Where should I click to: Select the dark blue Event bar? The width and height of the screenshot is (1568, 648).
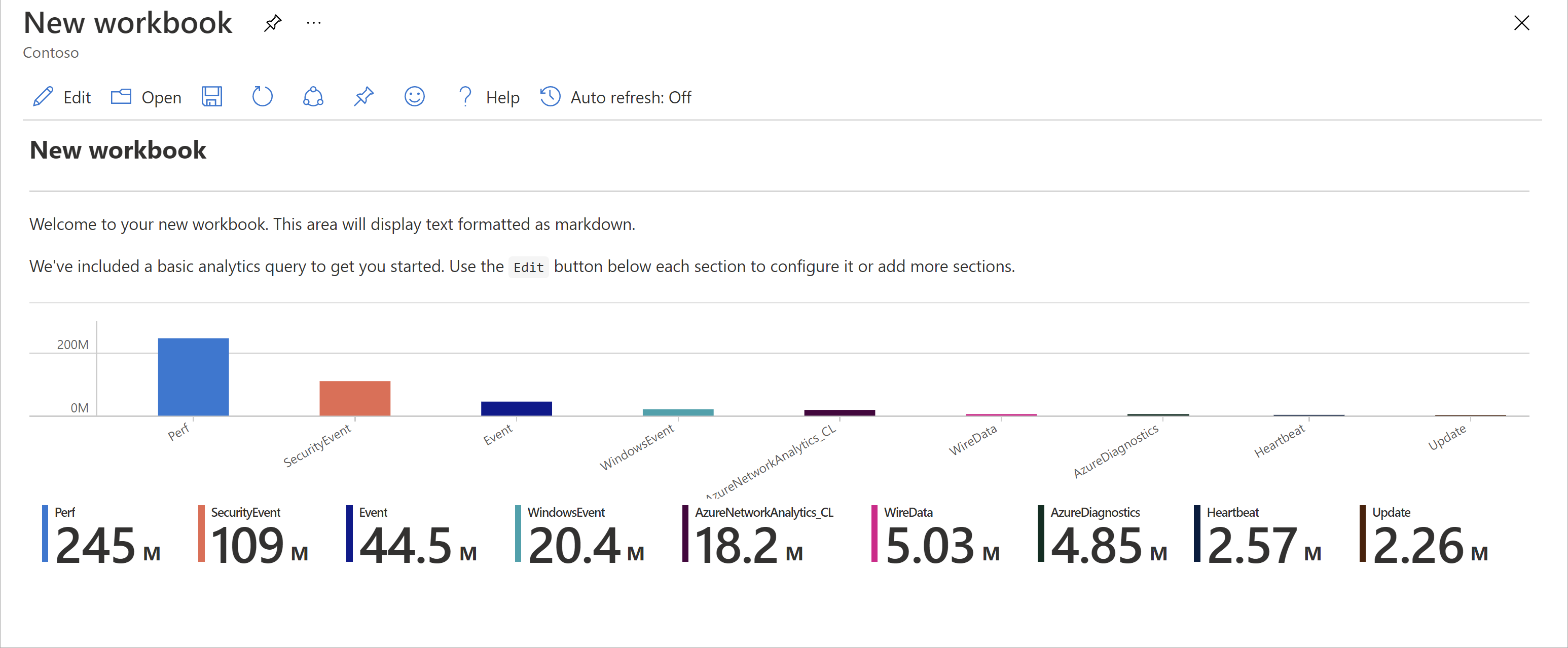coord(516,408)
